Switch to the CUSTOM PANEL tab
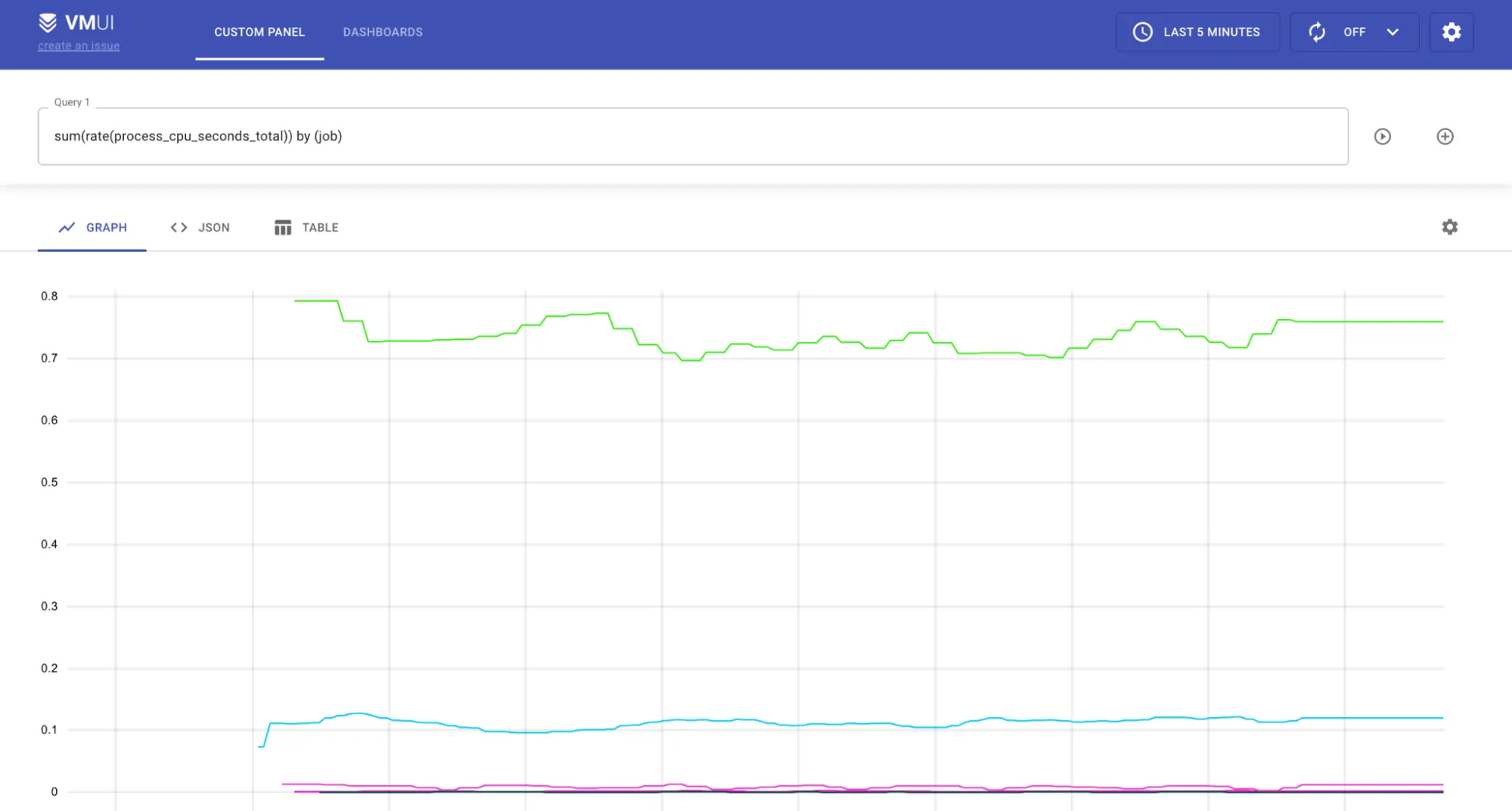This screenshot has width=1512, height=811. (x=259, y=32)
